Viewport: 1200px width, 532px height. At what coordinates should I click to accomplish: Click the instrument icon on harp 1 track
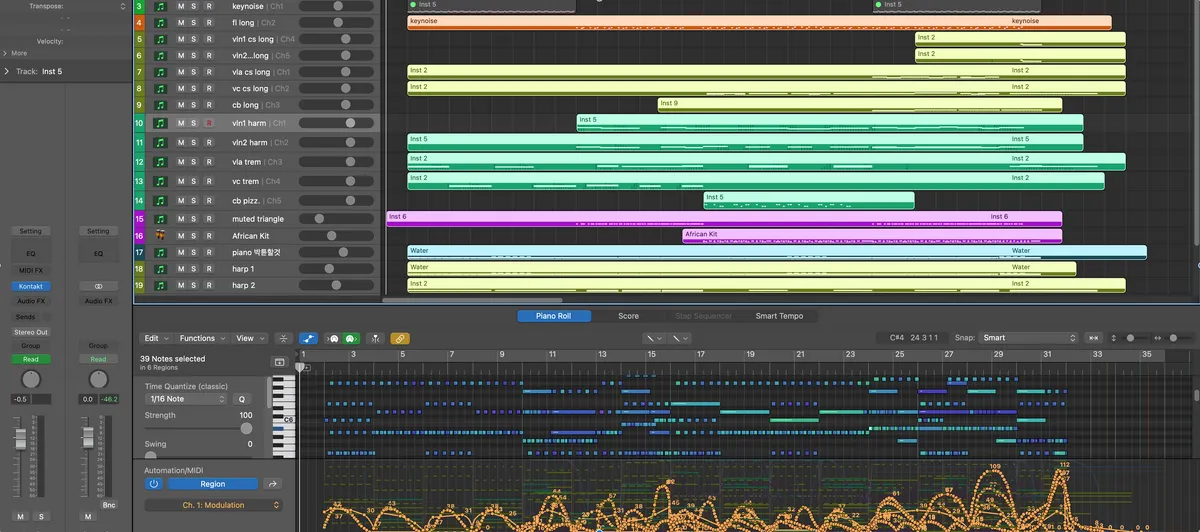pyautogui.click(x=160, y=269)
